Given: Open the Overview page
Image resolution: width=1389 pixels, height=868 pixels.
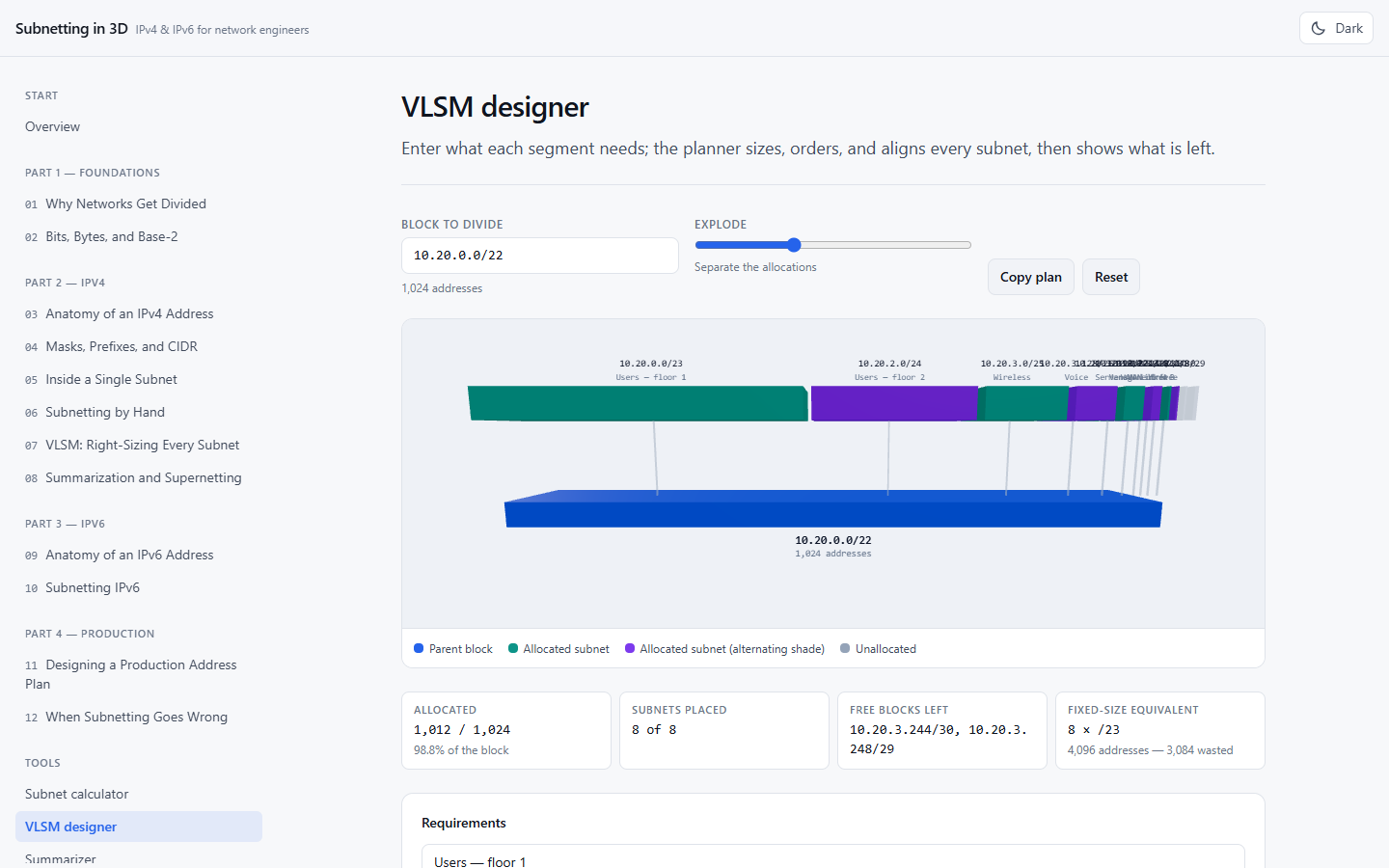Looking at the screenshot, I should pyautogui.click(x=139, y=126).
